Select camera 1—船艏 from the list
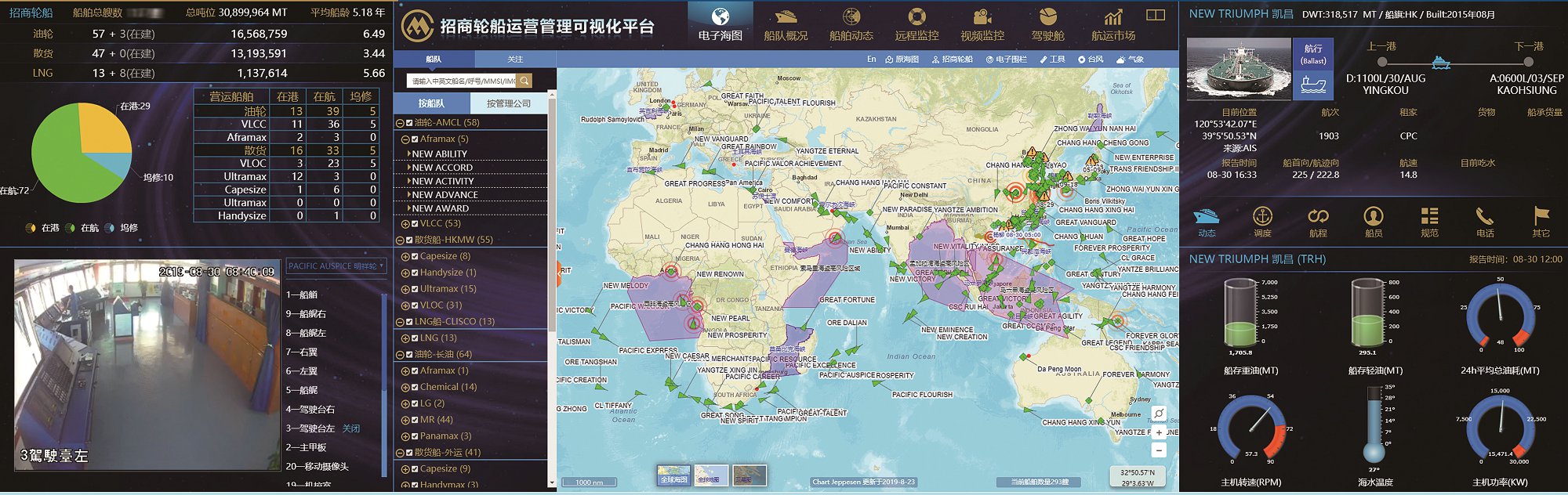The image size is (1568, 495). 302,295
